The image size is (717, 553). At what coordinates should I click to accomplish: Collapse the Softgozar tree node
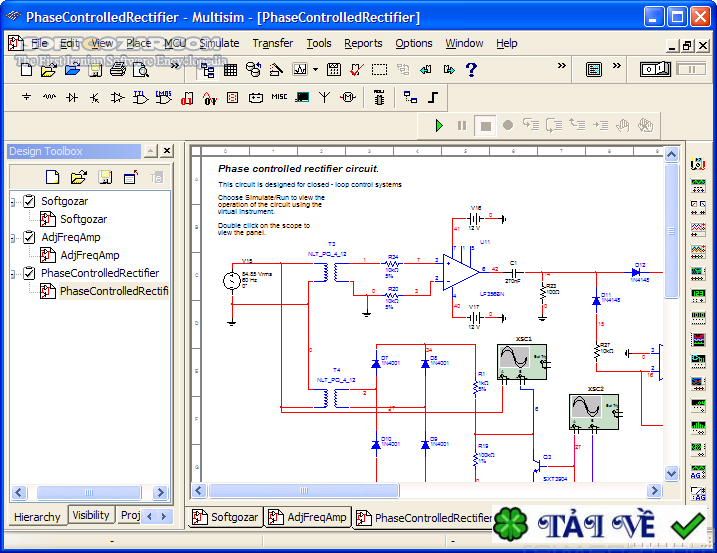[x=14, y=202]
